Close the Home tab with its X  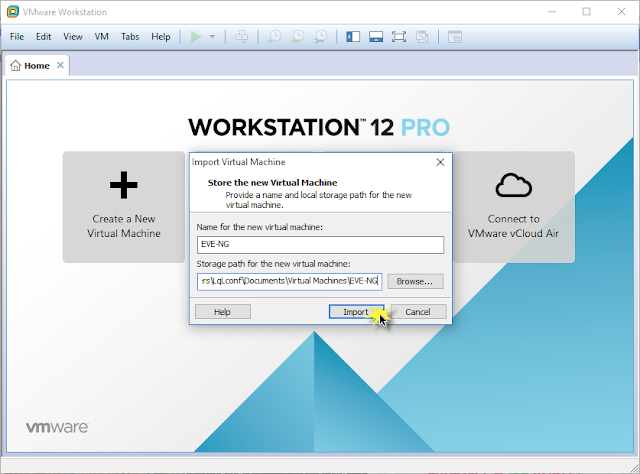[x=60, y=65]
